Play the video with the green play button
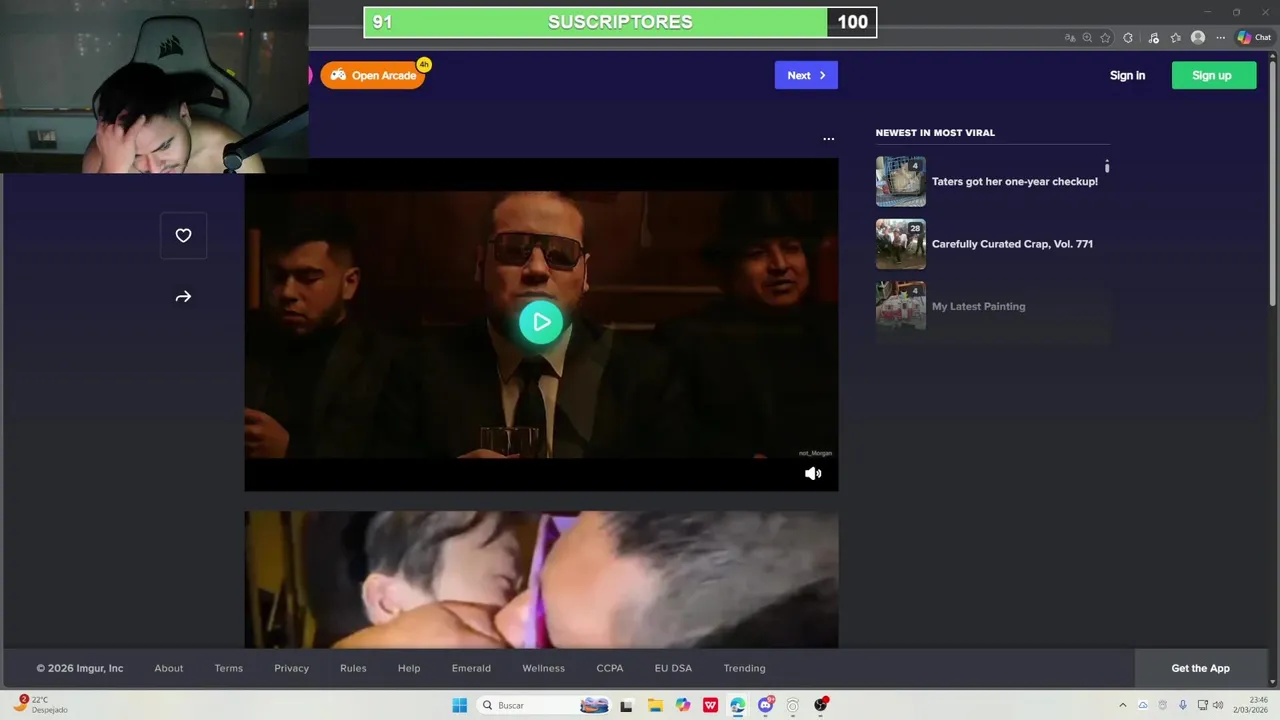1280x720 pixels. tap(541, 322)
